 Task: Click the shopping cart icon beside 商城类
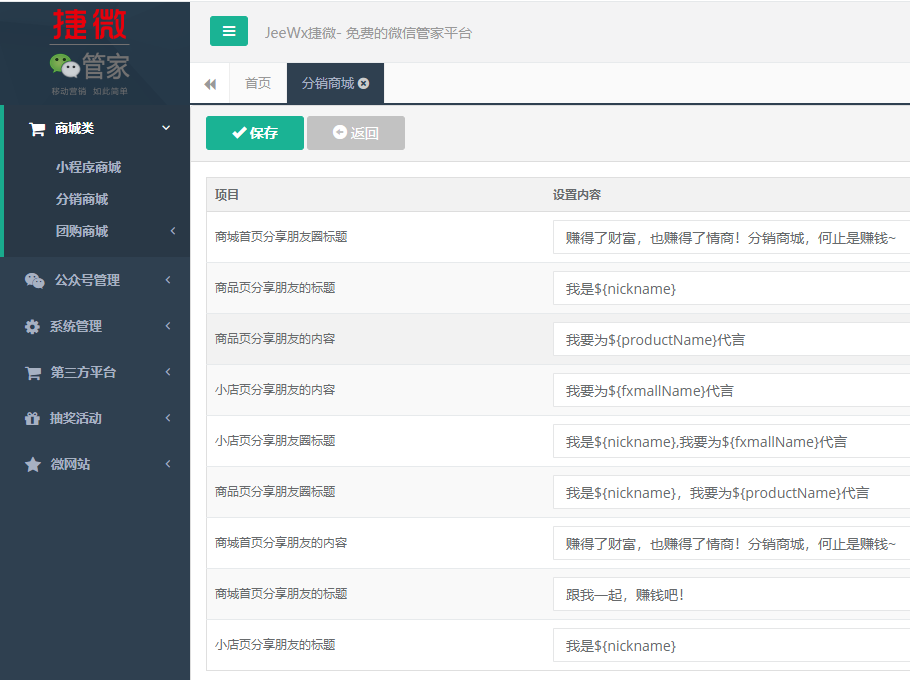[x=37, y=129]
